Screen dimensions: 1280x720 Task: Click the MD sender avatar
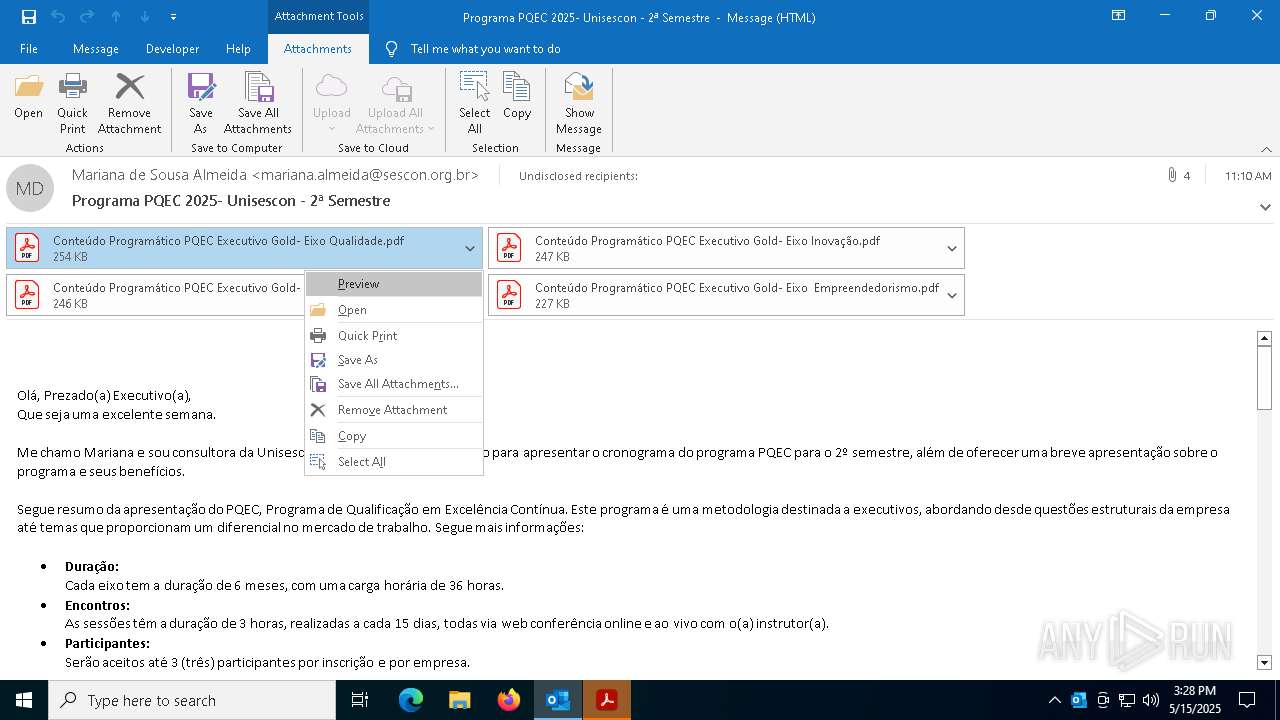(30, 188)
